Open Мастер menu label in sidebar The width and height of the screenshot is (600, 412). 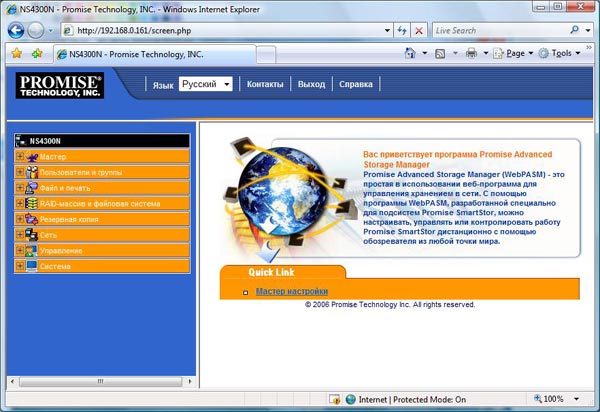coord(53,157)
